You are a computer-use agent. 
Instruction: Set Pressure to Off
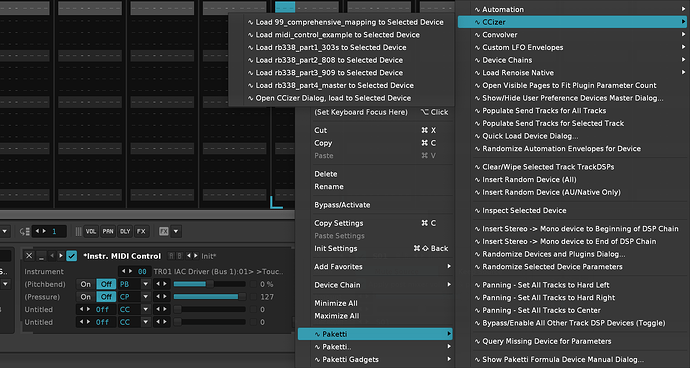[x=106, y=297]
